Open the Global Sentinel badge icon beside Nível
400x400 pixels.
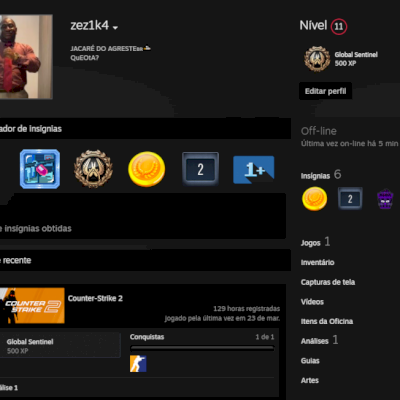click(317, 59)
